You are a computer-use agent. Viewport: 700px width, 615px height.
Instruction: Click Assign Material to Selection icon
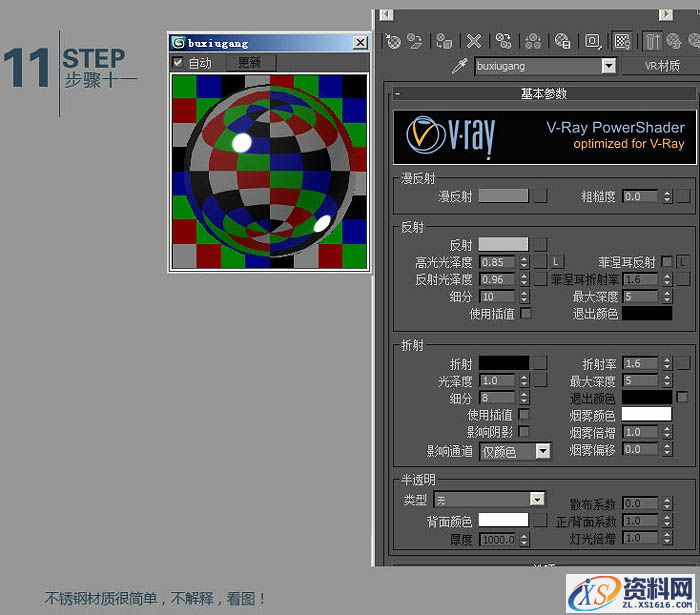444,42
